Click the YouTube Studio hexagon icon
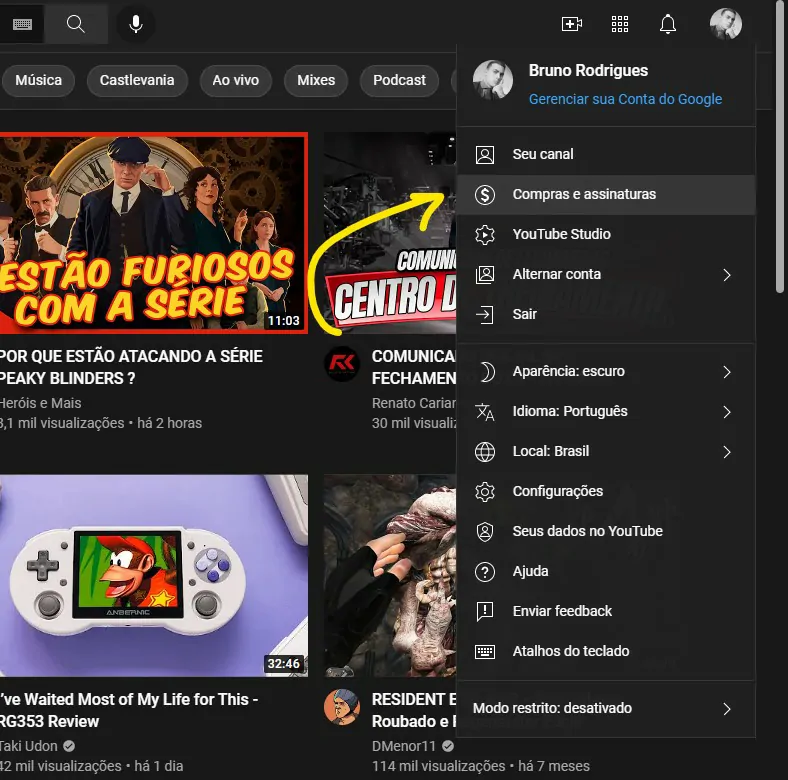The image size is (788, 780). (x=485, y=235)
